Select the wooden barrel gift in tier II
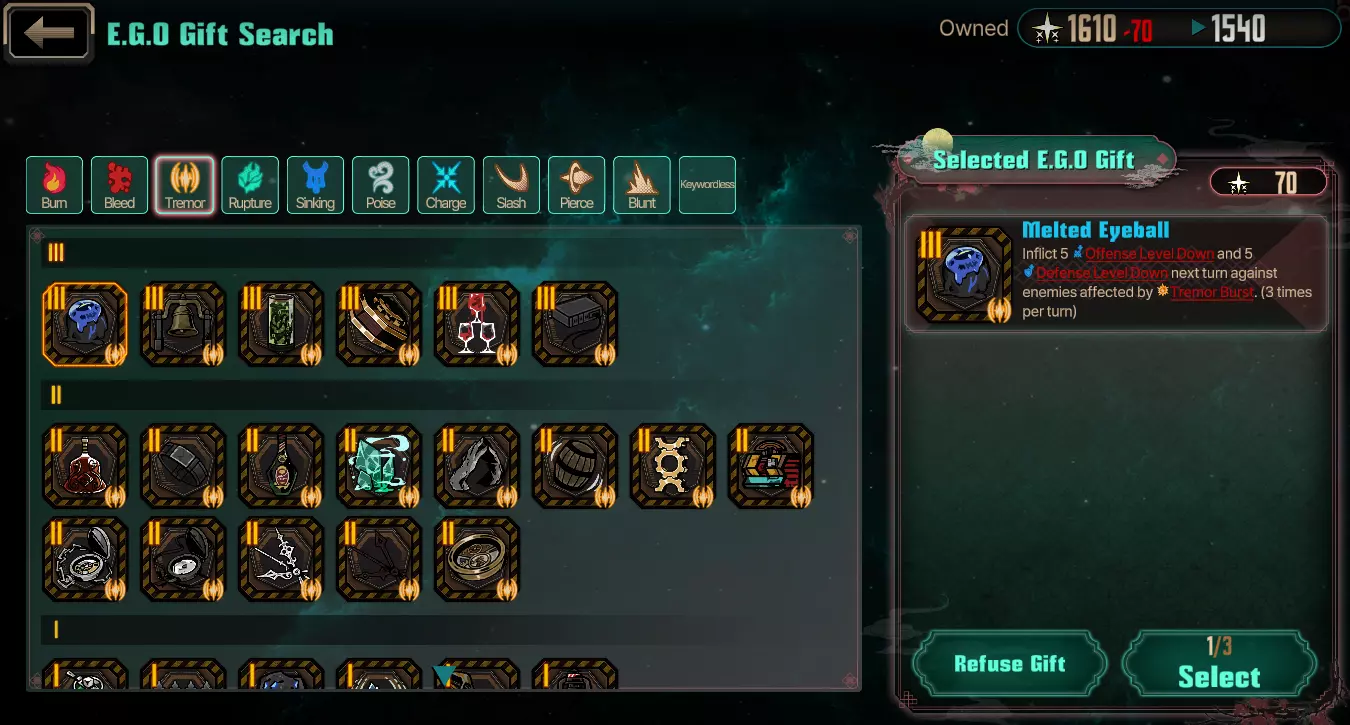Screen dimensions: 1350x725 574,466
